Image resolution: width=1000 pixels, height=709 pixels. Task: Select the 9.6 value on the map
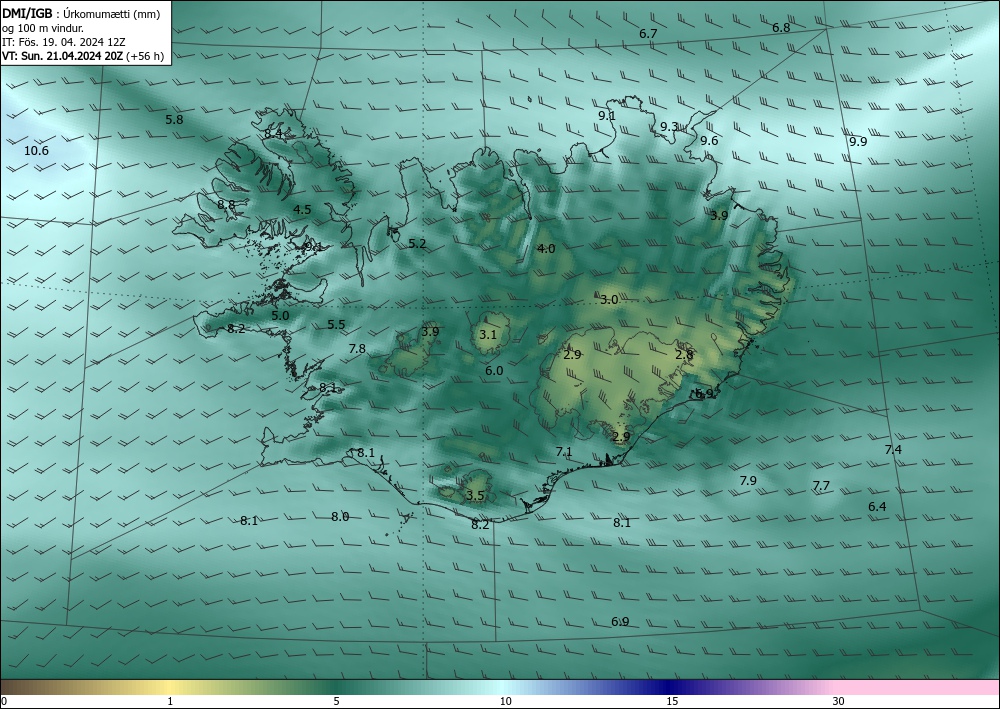[709, 141]
